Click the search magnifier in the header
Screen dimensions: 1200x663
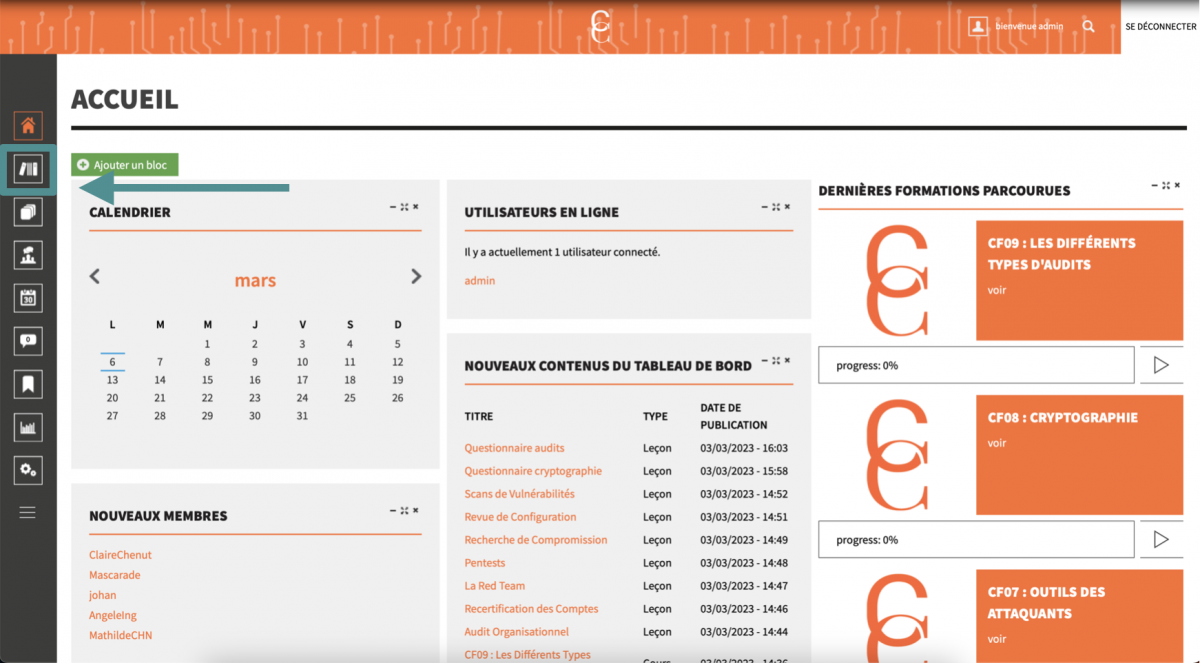1088,26
